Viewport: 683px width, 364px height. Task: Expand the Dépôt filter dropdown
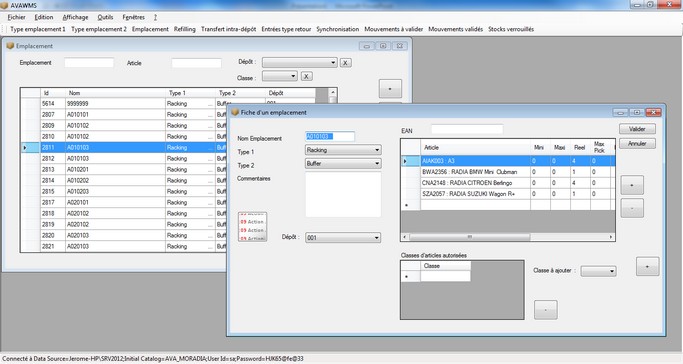tap(333, 63)
